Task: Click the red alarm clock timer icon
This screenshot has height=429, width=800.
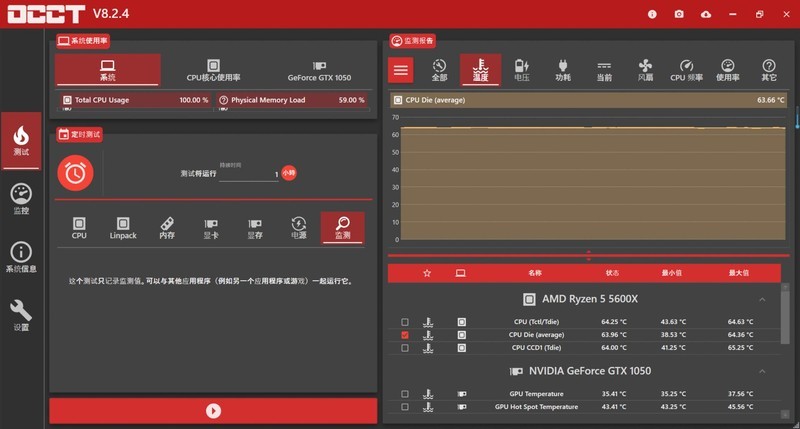Action: 75,173
